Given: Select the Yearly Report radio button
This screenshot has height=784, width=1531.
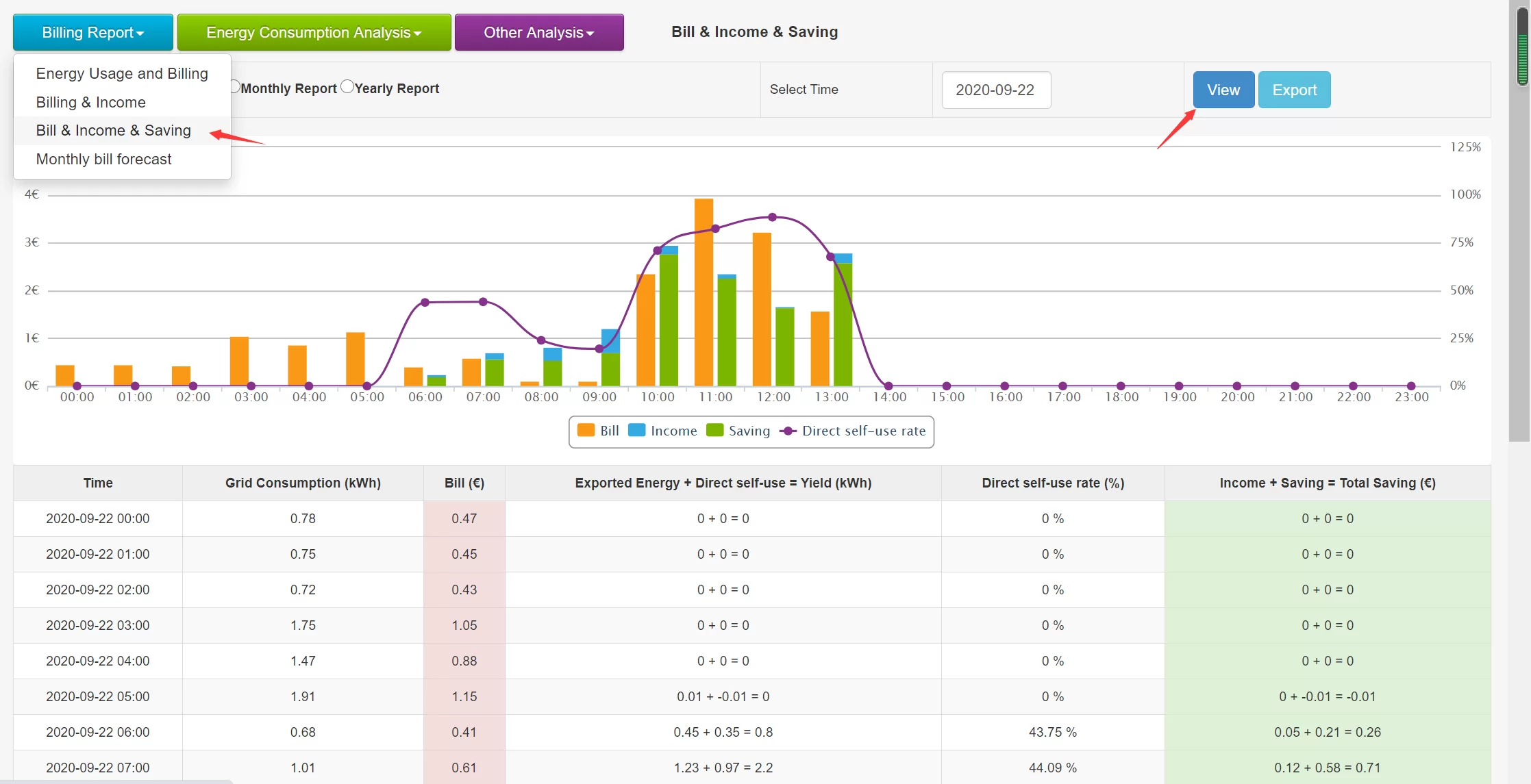Looking at the screenshot, I should 347,87.
